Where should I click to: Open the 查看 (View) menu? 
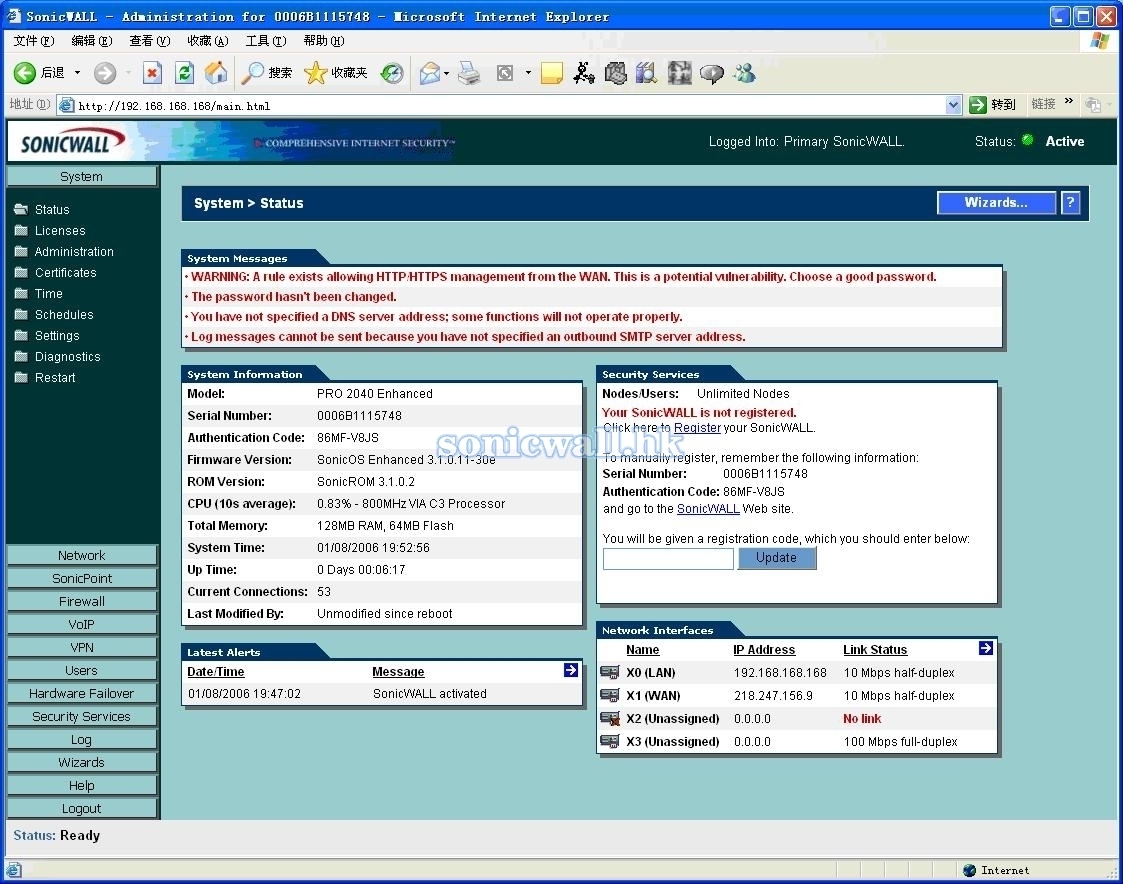click(150, 41)
